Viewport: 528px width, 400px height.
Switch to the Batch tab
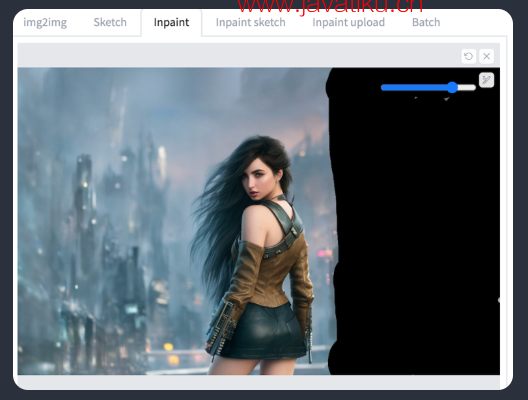click(426, 23)
